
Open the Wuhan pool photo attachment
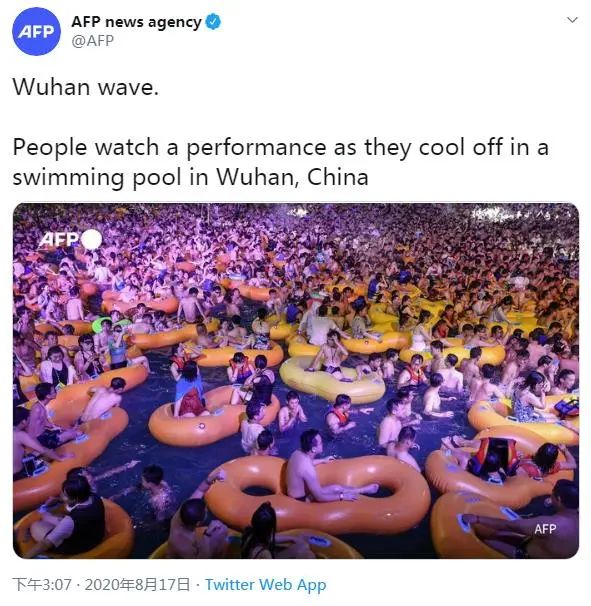coord(296,380)
